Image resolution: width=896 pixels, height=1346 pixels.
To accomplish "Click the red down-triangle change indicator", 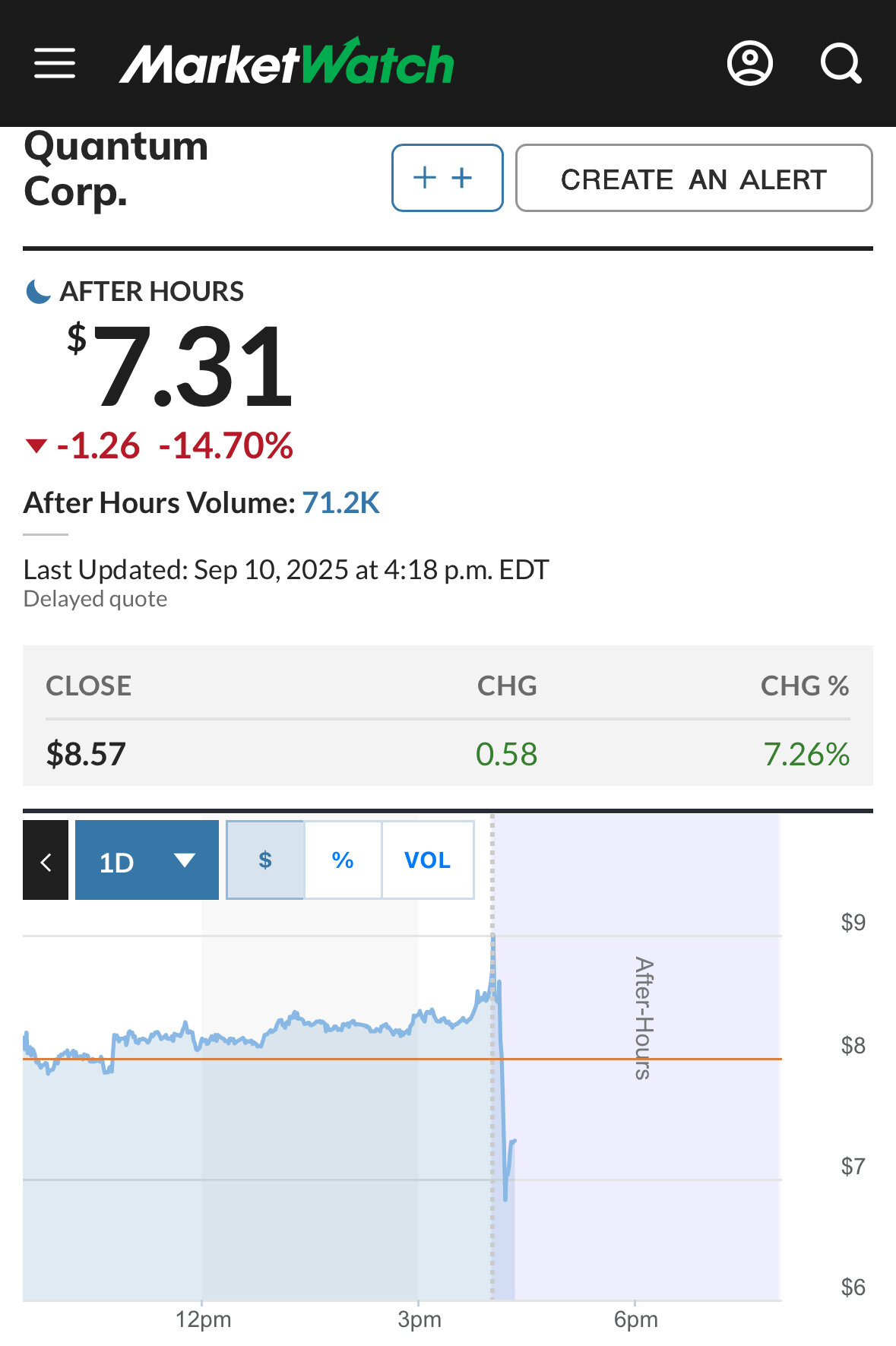I will coord(36,445).
